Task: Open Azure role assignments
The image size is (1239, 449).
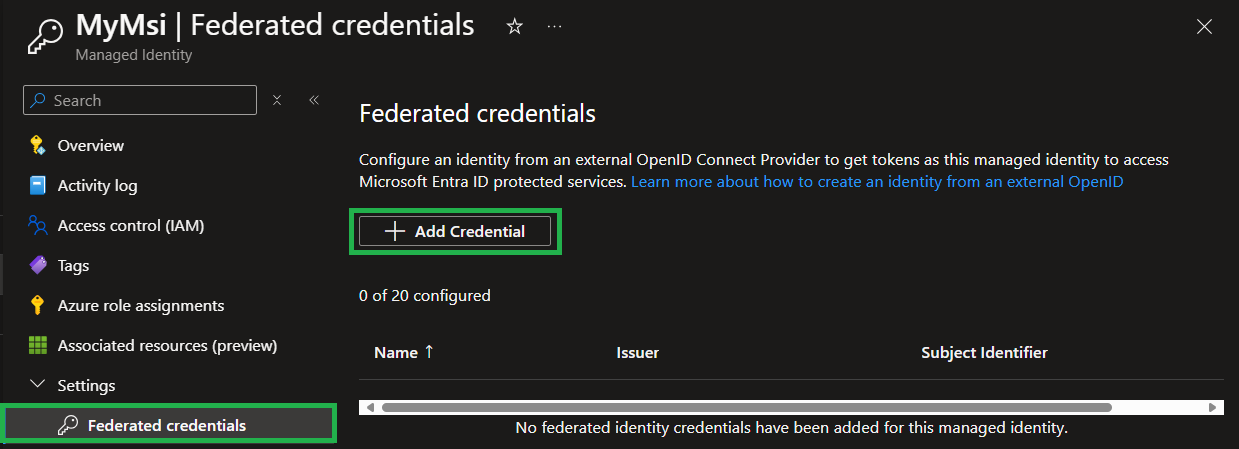Action: (x=141, y=305)
